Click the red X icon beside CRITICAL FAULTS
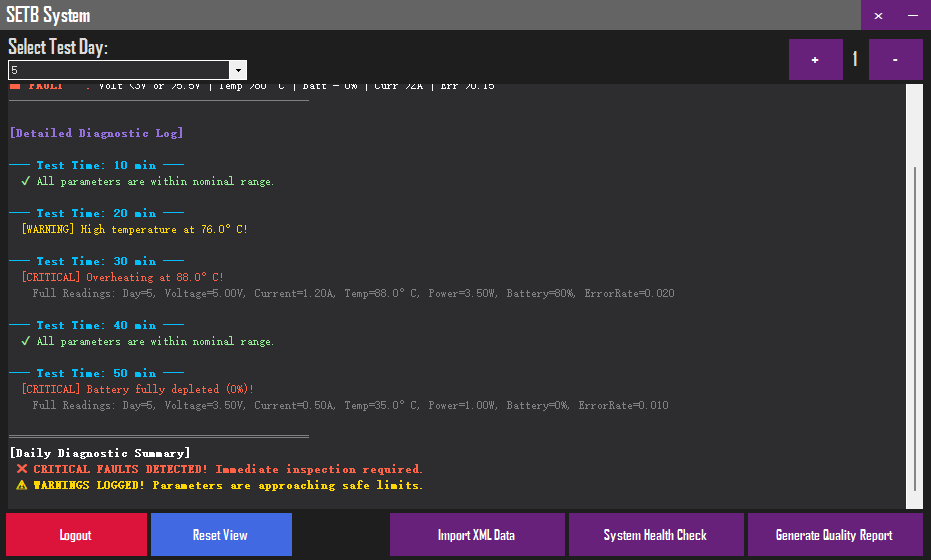Image resolution: width=931 pixels, height=560 pixels. tap(22, 469)
